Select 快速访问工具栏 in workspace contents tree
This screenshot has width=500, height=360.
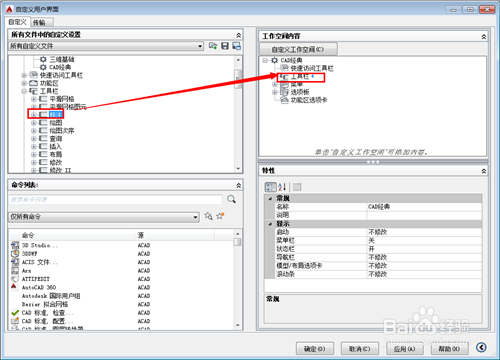312,68
